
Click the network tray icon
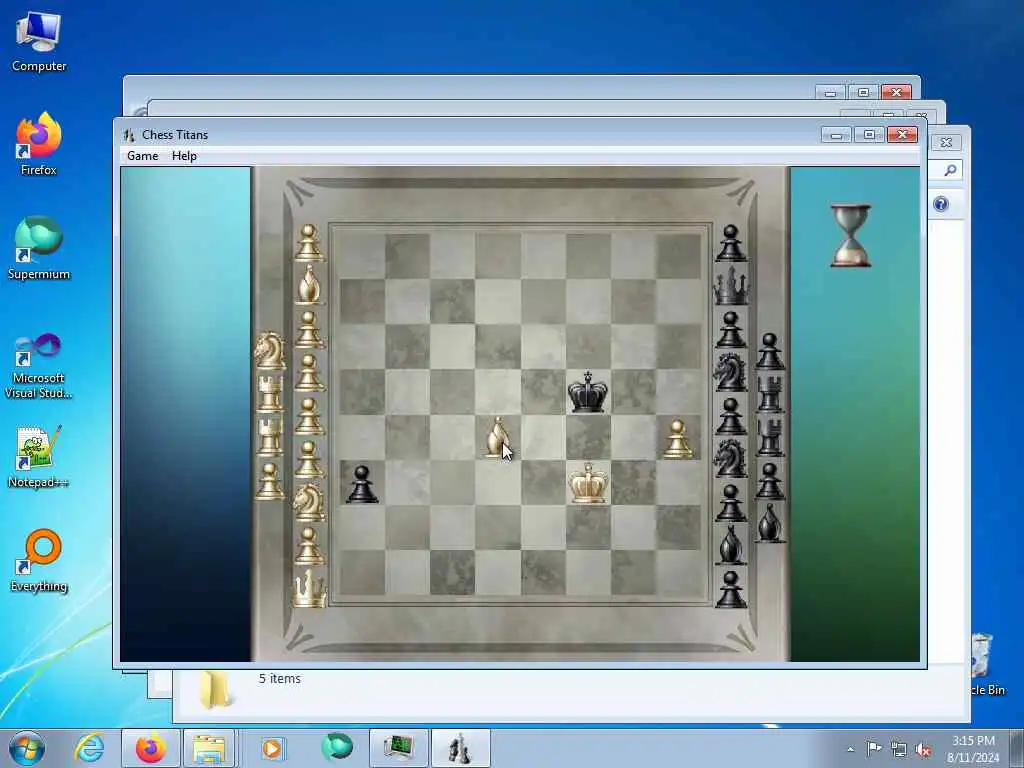(x=899, y=749)
